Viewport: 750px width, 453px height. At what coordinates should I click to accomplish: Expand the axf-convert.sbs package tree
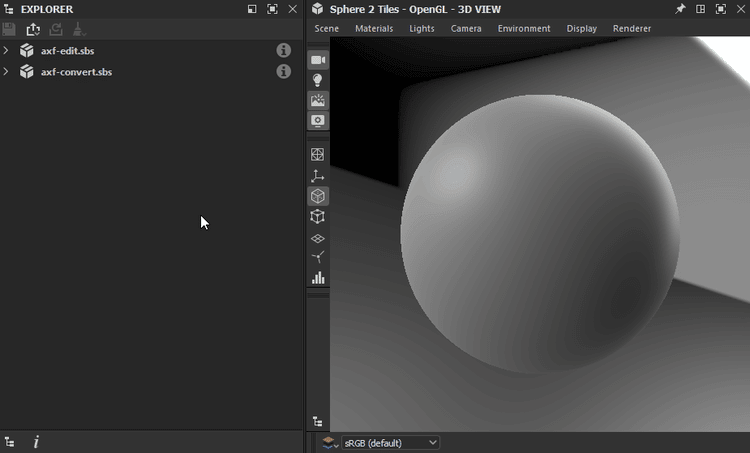[6, 71]
